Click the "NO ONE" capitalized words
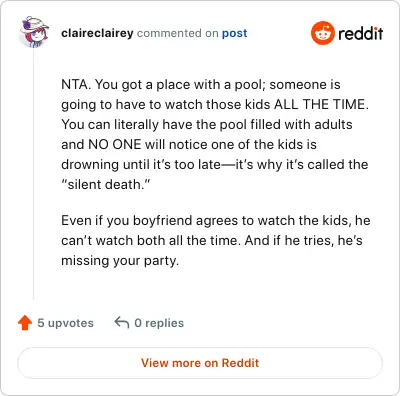The width and height of the screenshot is (400, 396). click(x=114, y=144)
